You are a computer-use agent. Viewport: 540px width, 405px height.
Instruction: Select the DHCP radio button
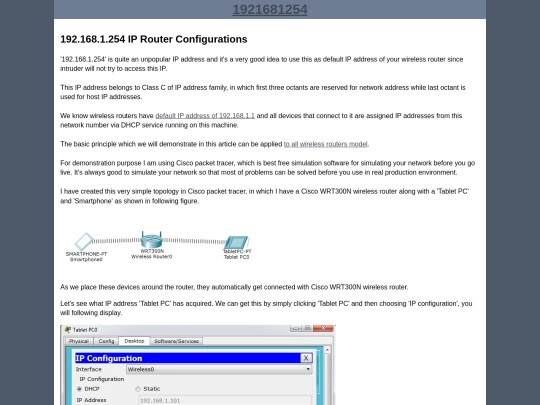click(80, 389)
